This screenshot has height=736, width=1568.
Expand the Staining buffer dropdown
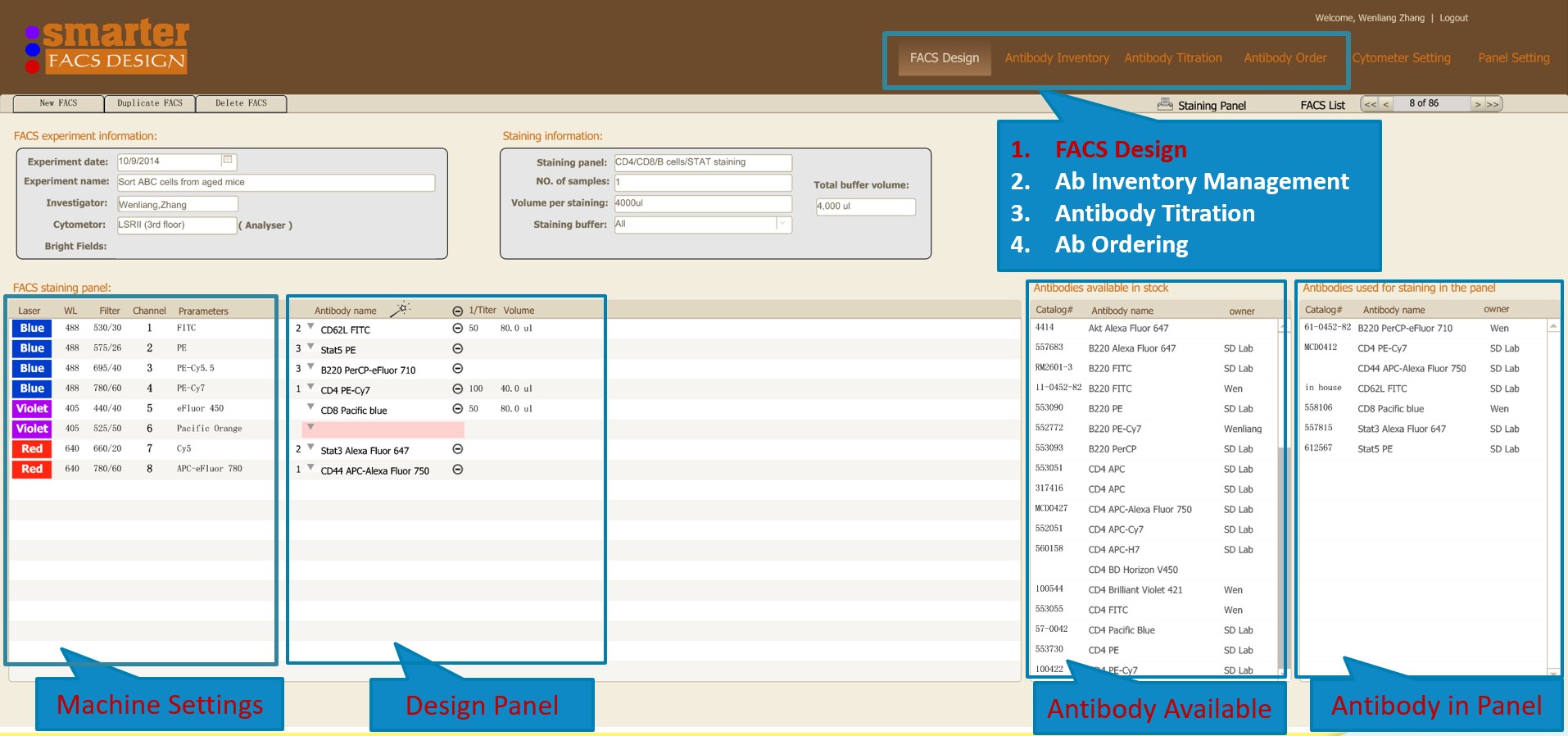(782, 224)
